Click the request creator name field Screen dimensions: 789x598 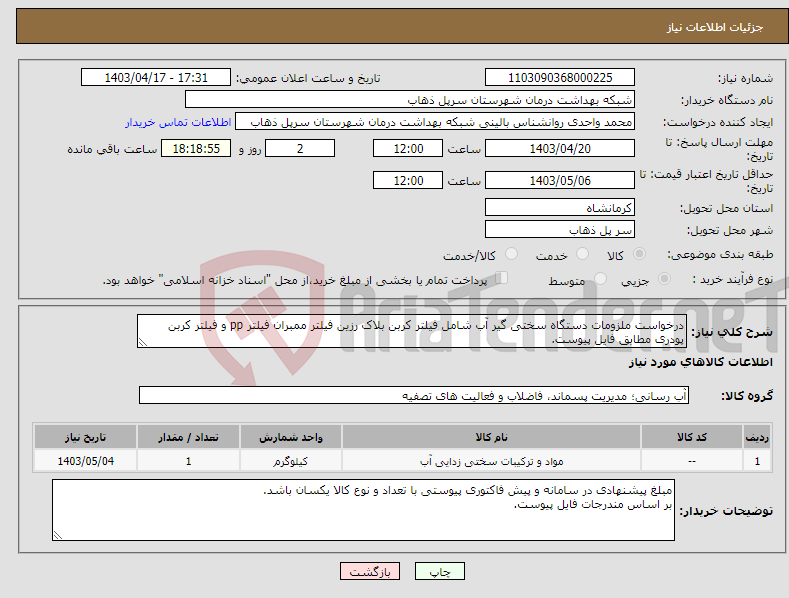[x=435, y=122]
